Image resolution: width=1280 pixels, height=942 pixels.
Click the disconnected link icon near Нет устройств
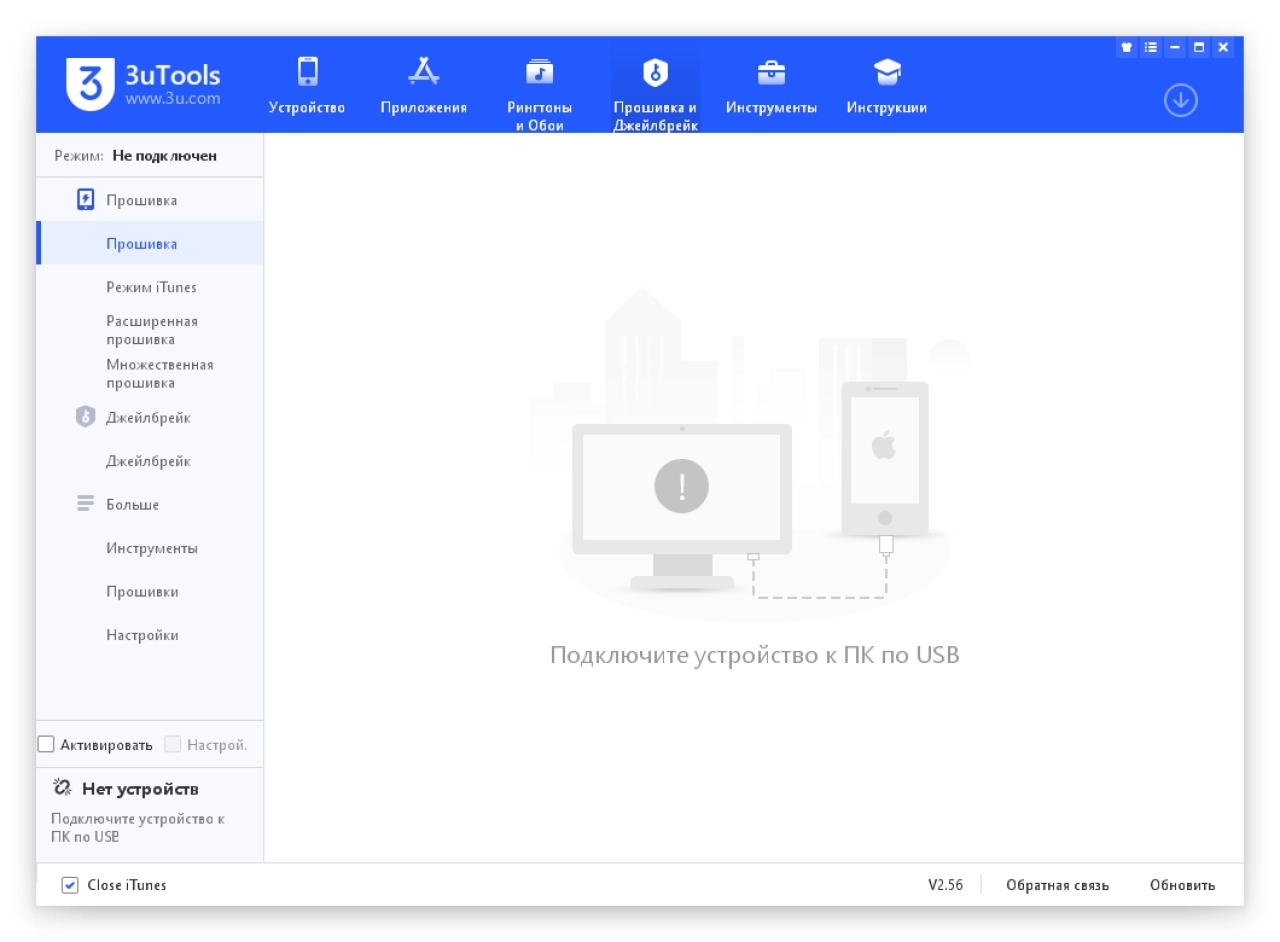62,789
